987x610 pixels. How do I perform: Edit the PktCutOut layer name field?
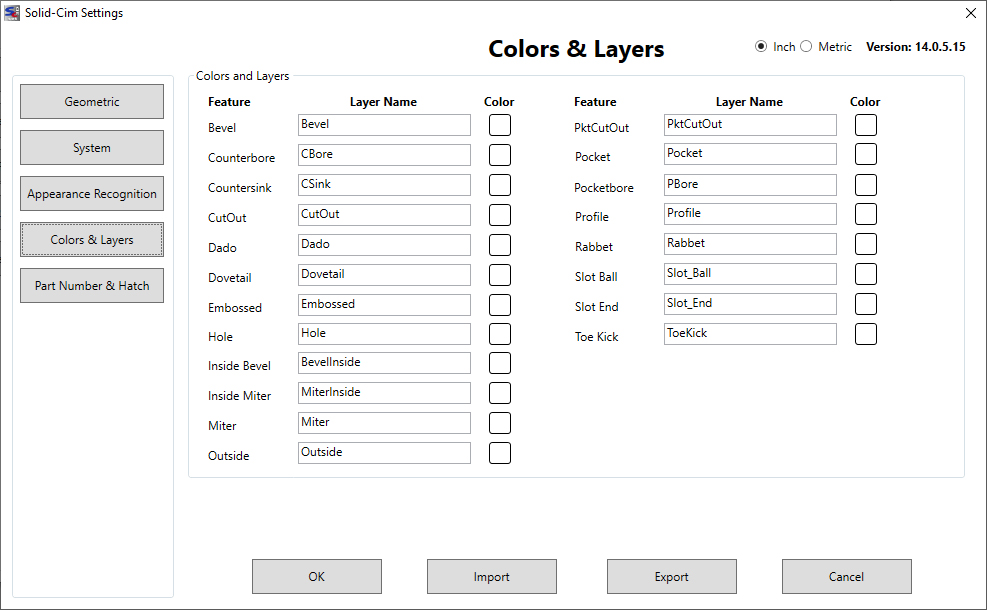tap(750, 125)
